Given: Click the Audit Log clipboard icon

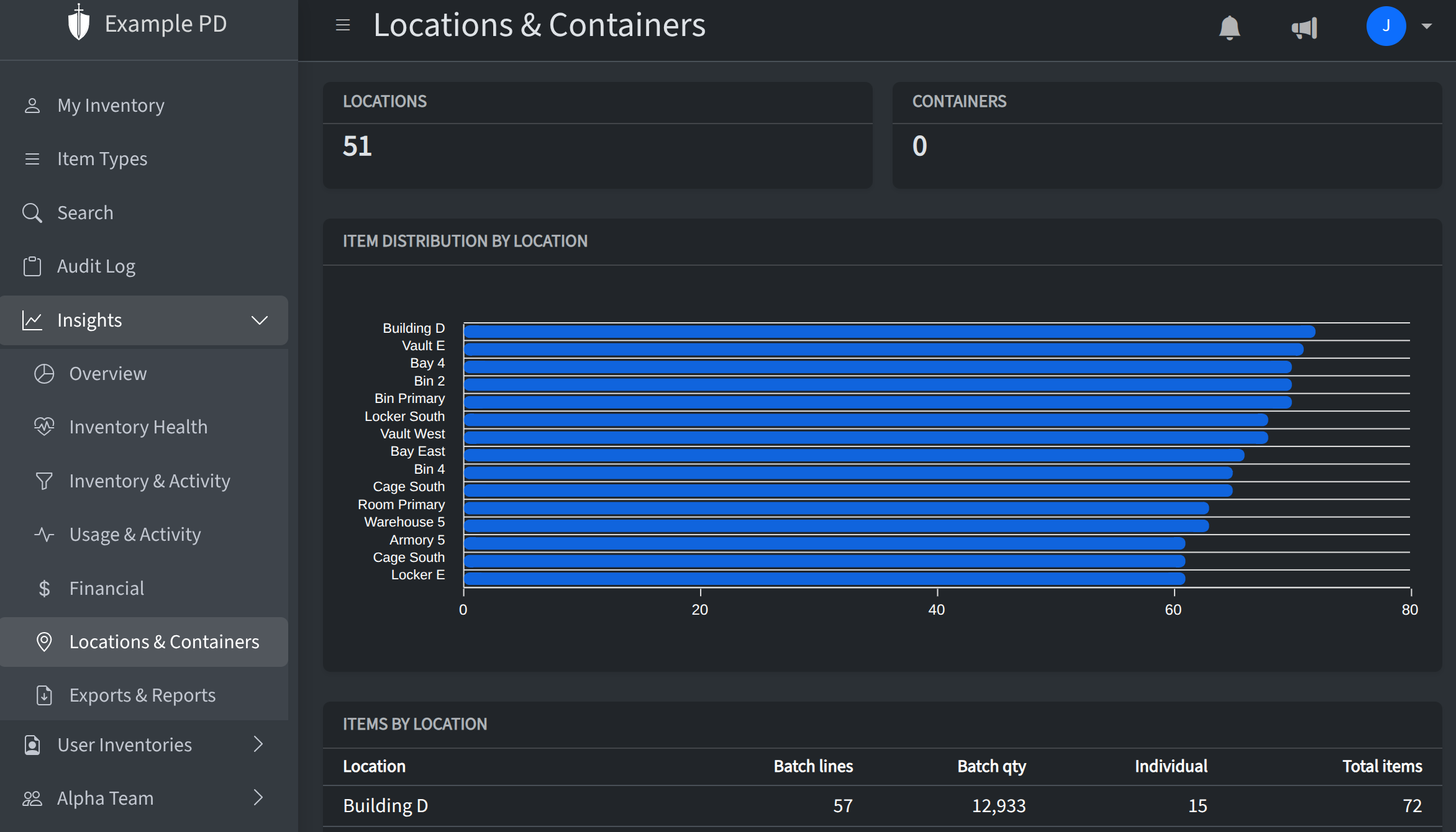Looking at the screenshot, I should 32,266.
